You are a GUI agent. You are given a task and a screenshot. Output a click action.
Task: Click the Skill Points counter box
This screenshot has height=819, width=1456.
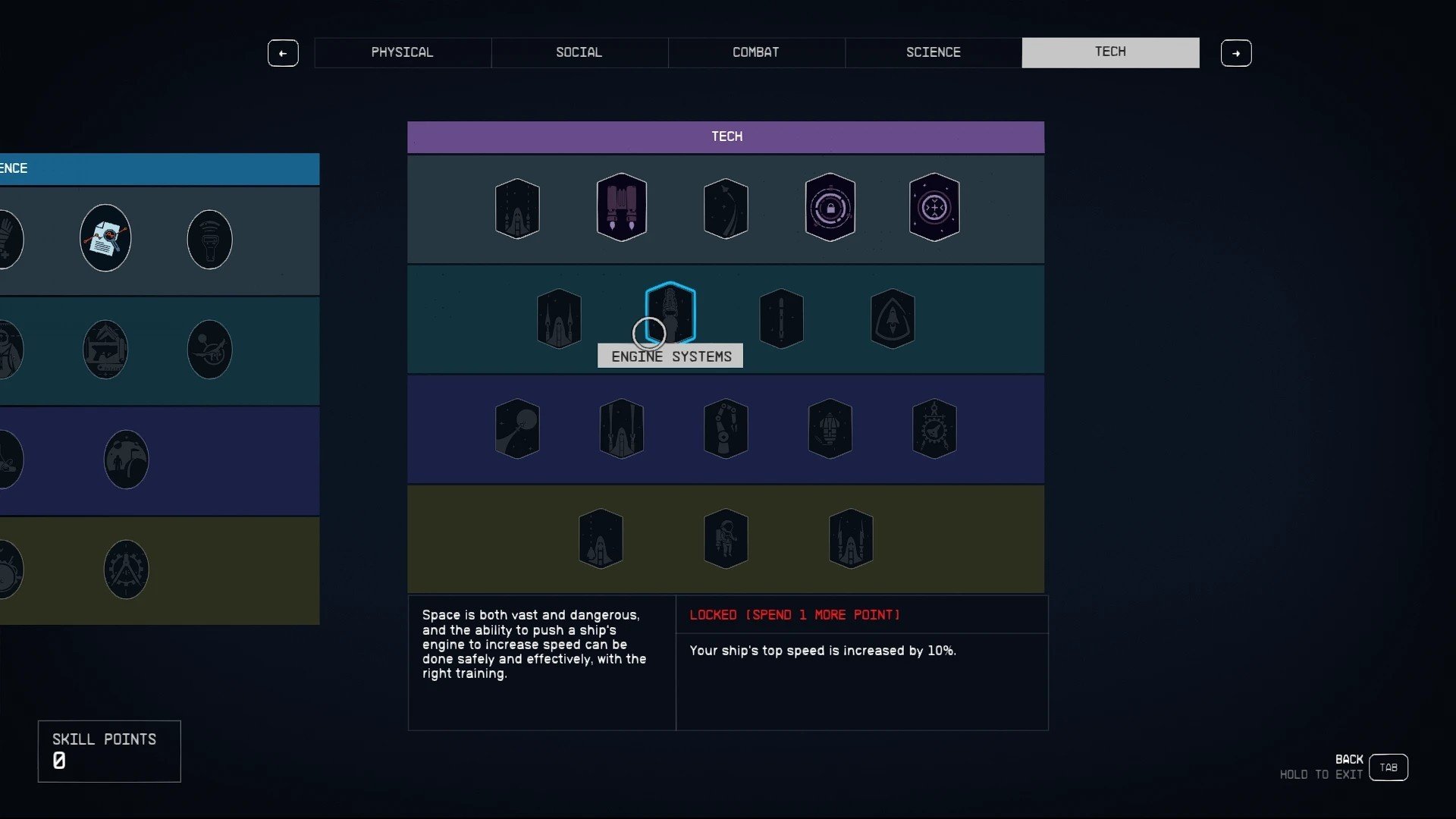109,751
